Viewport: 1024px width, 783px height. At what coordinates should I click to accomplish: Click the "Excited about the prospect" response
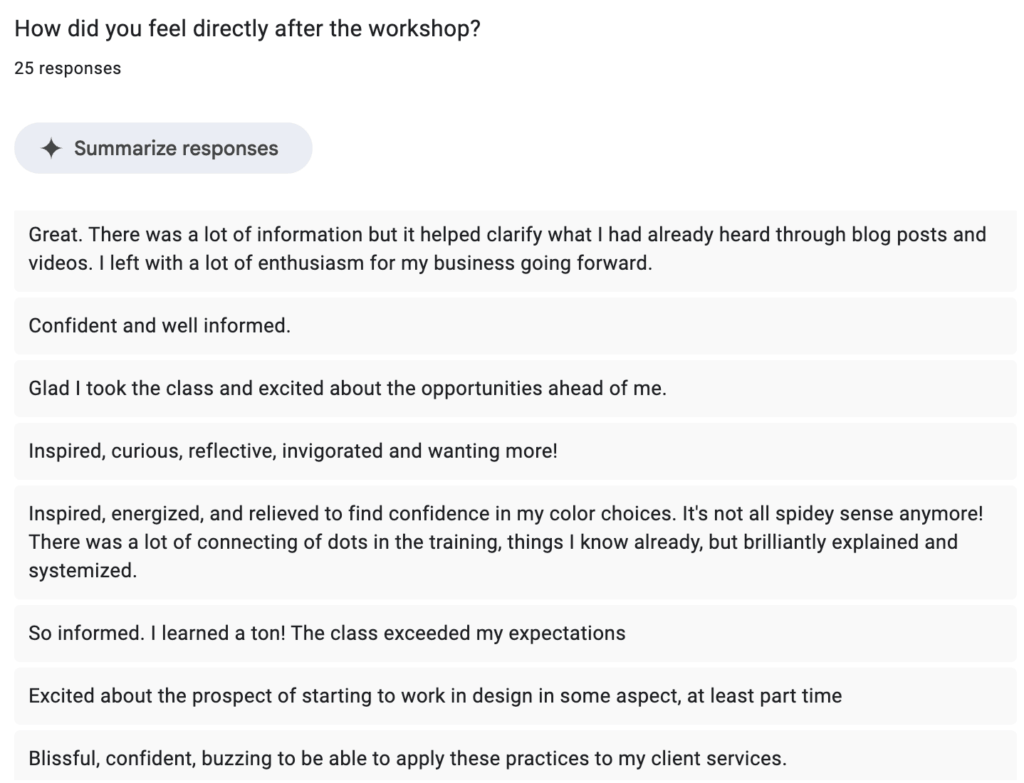(x=435, y=695)
